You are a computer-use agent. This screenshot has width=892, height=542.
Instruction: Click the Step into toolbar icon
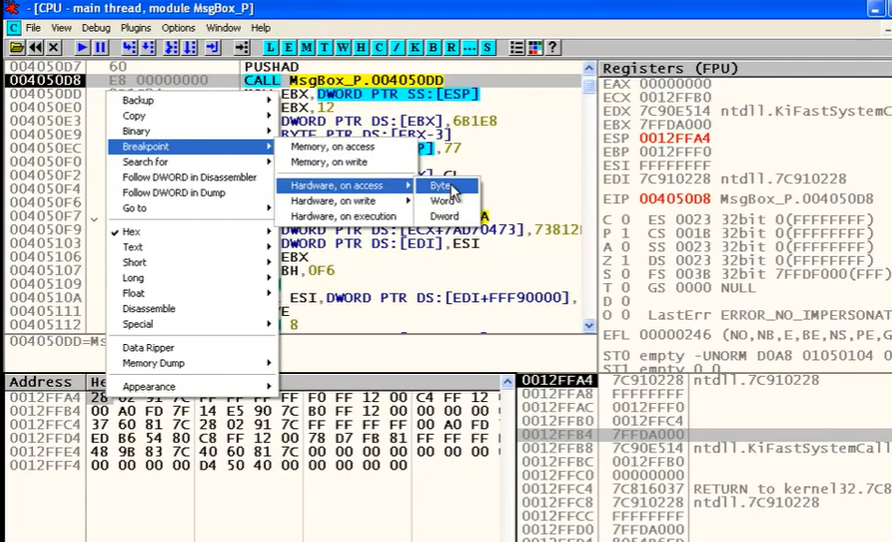click(129, 48)
